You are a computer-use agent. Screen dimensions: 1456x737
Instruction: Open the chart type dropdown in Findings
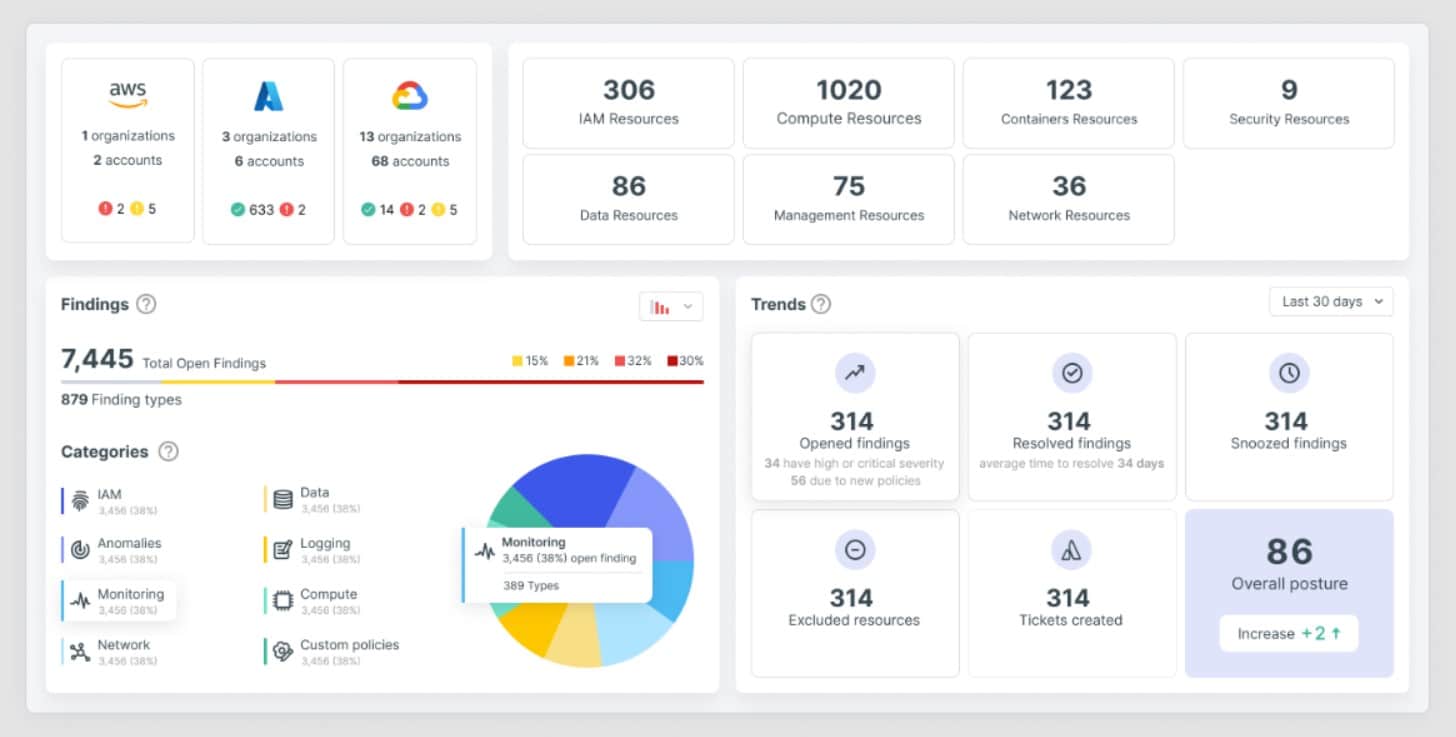point(671,307)
